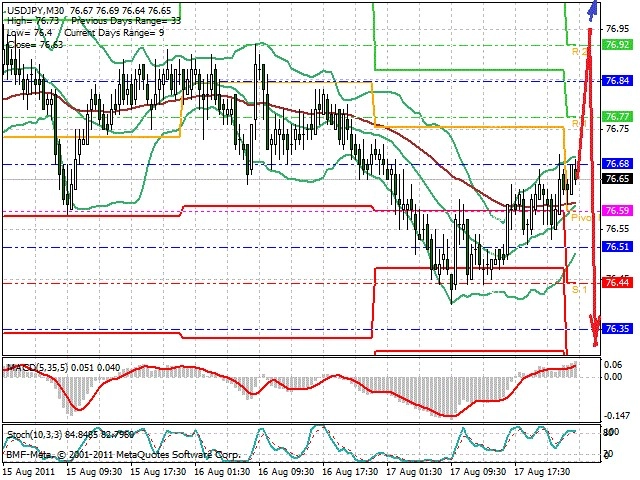Click the magenta 76.59 pivot price tag
Screen dimensions: 640x480
[617, 211]
